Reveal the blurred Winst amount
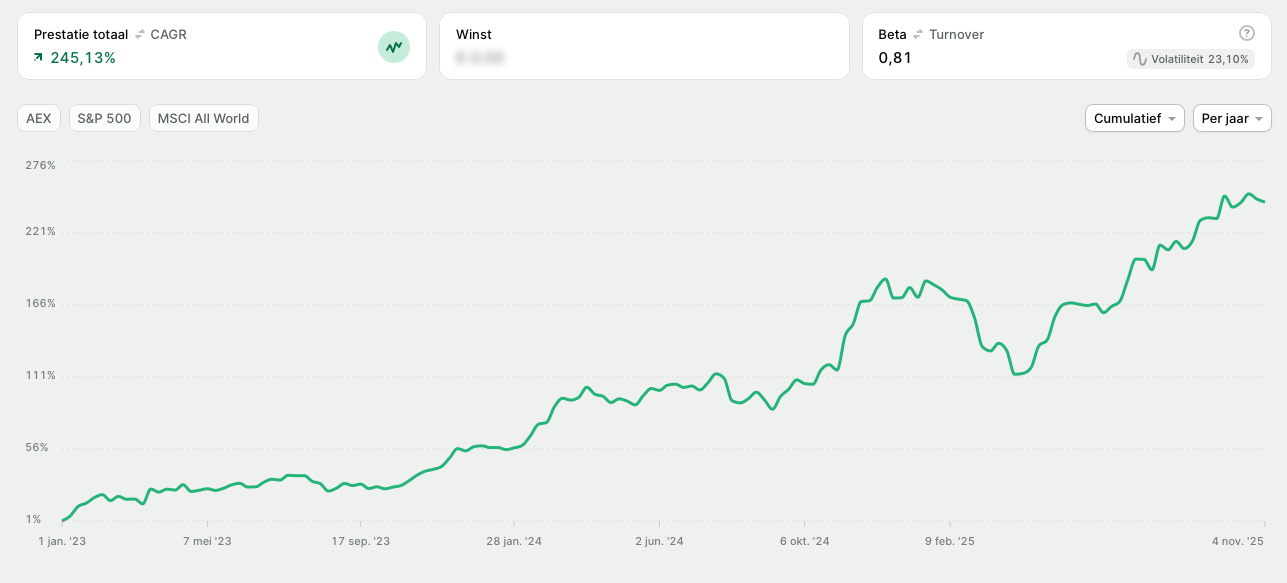The height and width of the screenshot is (583, 1287). 480,59
